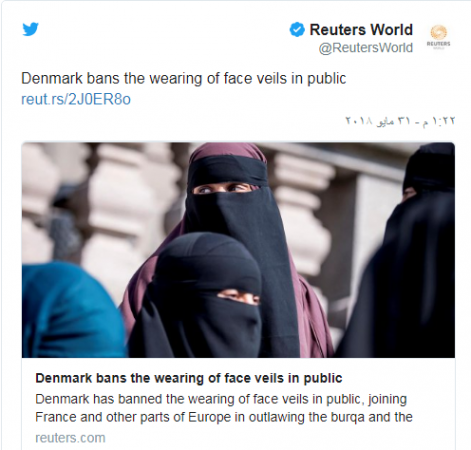
Task: Open the @ReutersWorld handle link
Action: click(x=366, y=48)
